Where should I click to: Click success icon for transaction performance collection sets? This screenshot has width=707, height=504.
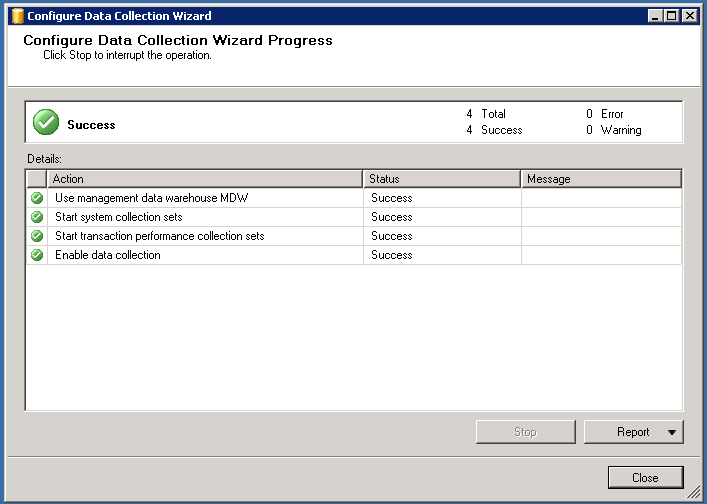37,236
